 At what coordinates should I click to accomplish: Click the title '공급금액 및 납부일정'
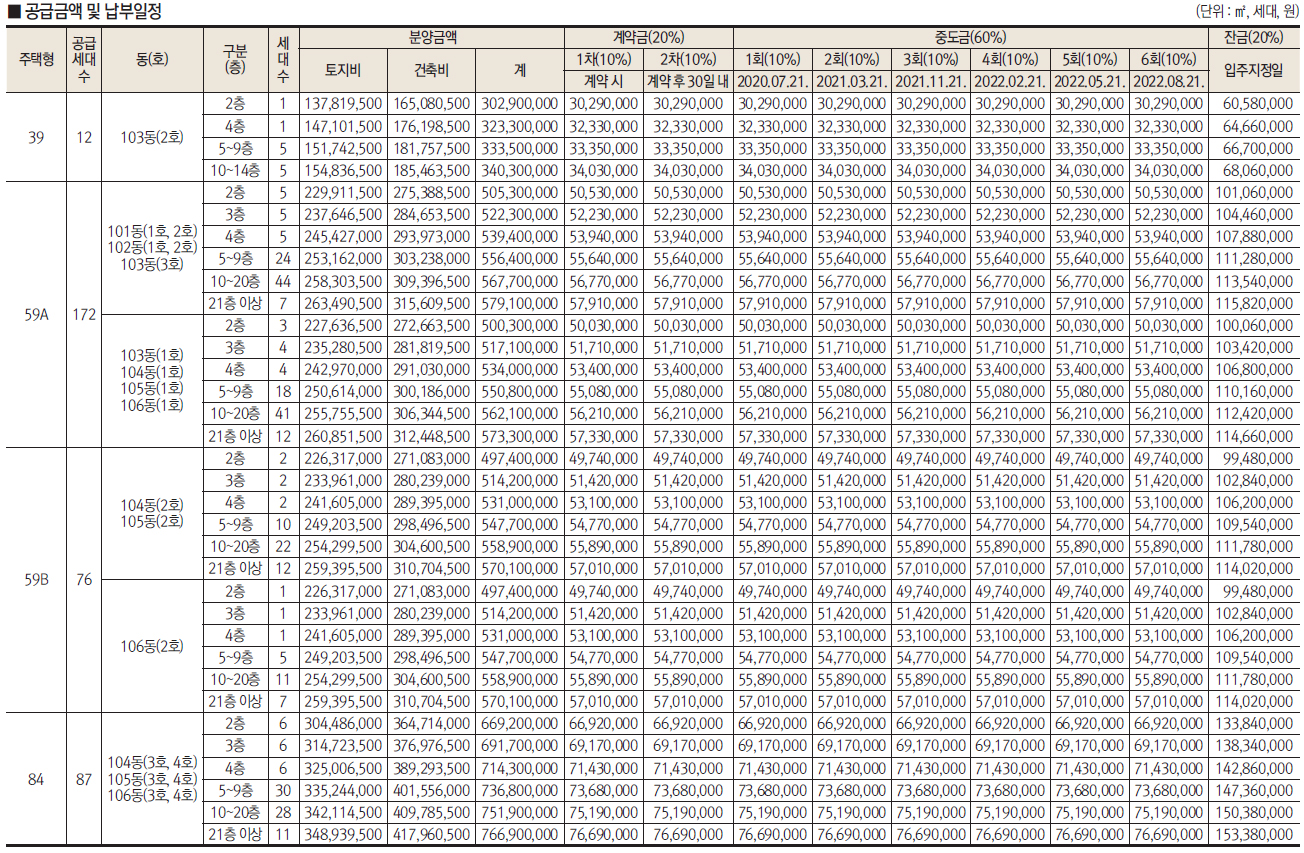click(93, 12)
